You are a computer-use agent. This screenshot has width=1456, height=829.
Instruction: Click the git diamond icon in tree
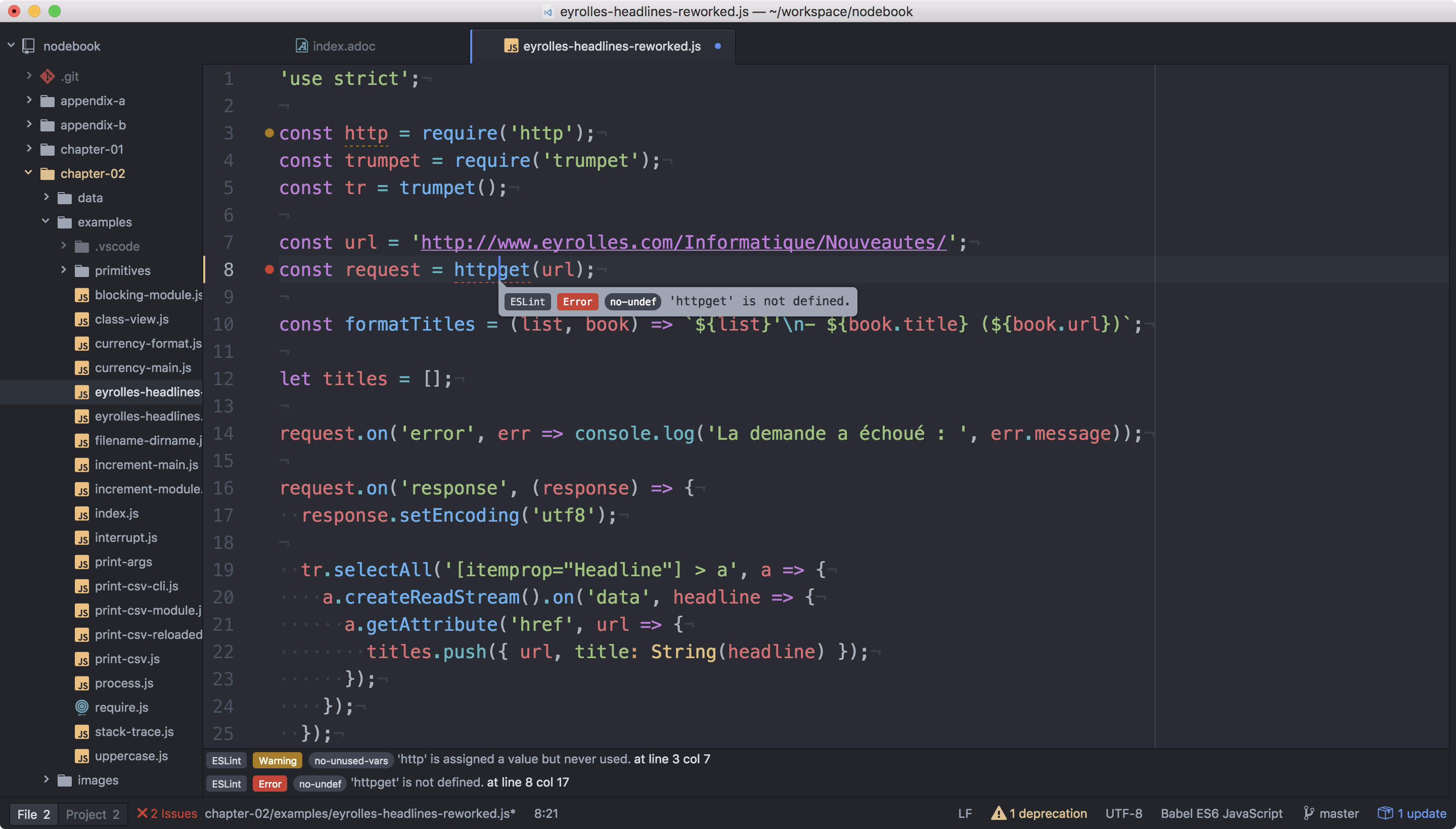(x=47, y=76)
